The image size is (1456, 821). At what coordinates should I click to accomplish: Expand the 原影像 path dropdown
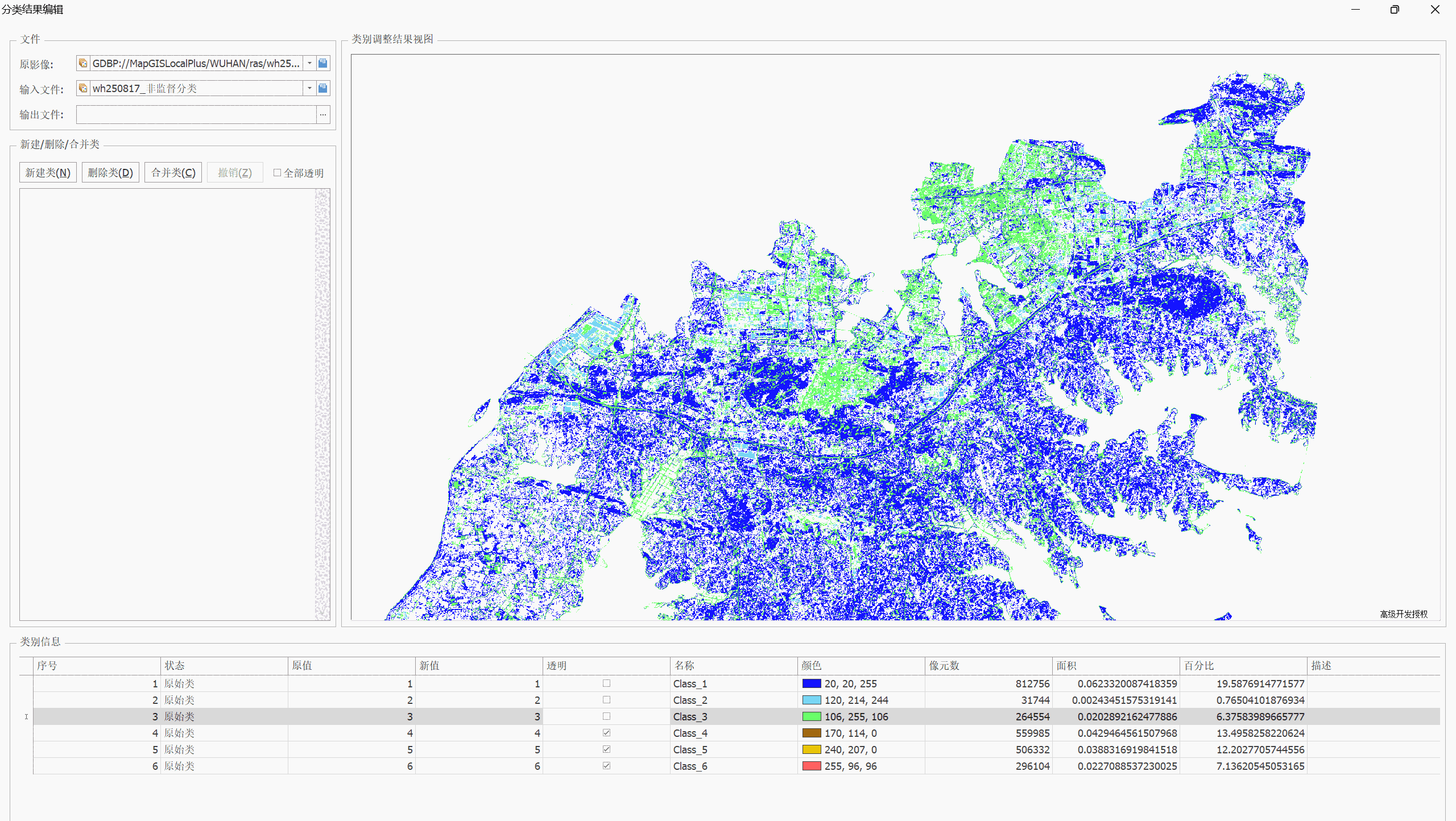tap(309, 63)
